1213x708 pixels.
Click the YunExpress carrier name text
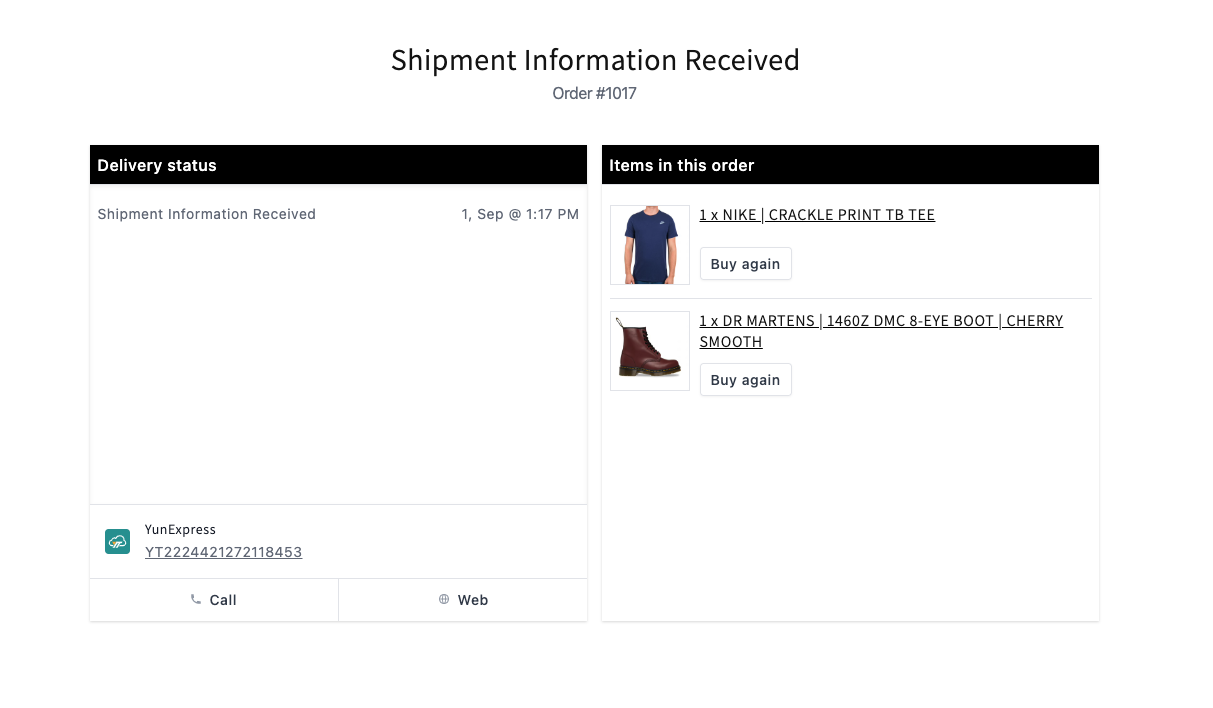(180, 530)
